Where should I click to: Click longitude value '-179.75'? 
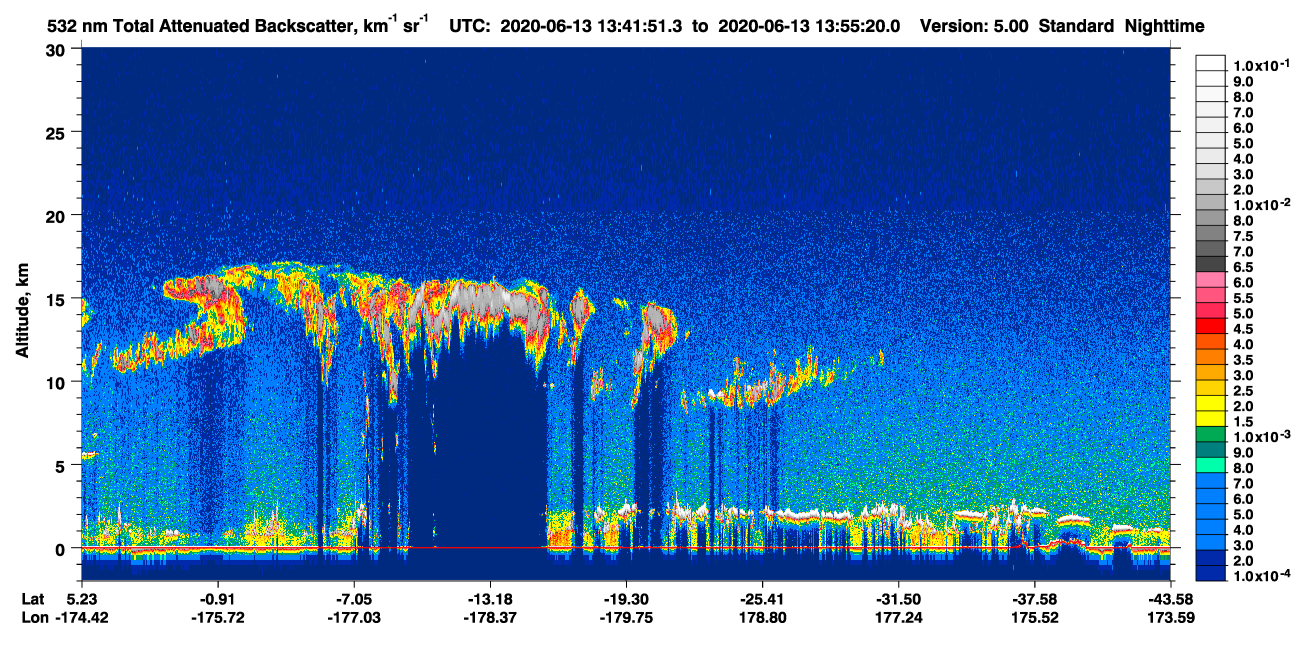(626, 618)
